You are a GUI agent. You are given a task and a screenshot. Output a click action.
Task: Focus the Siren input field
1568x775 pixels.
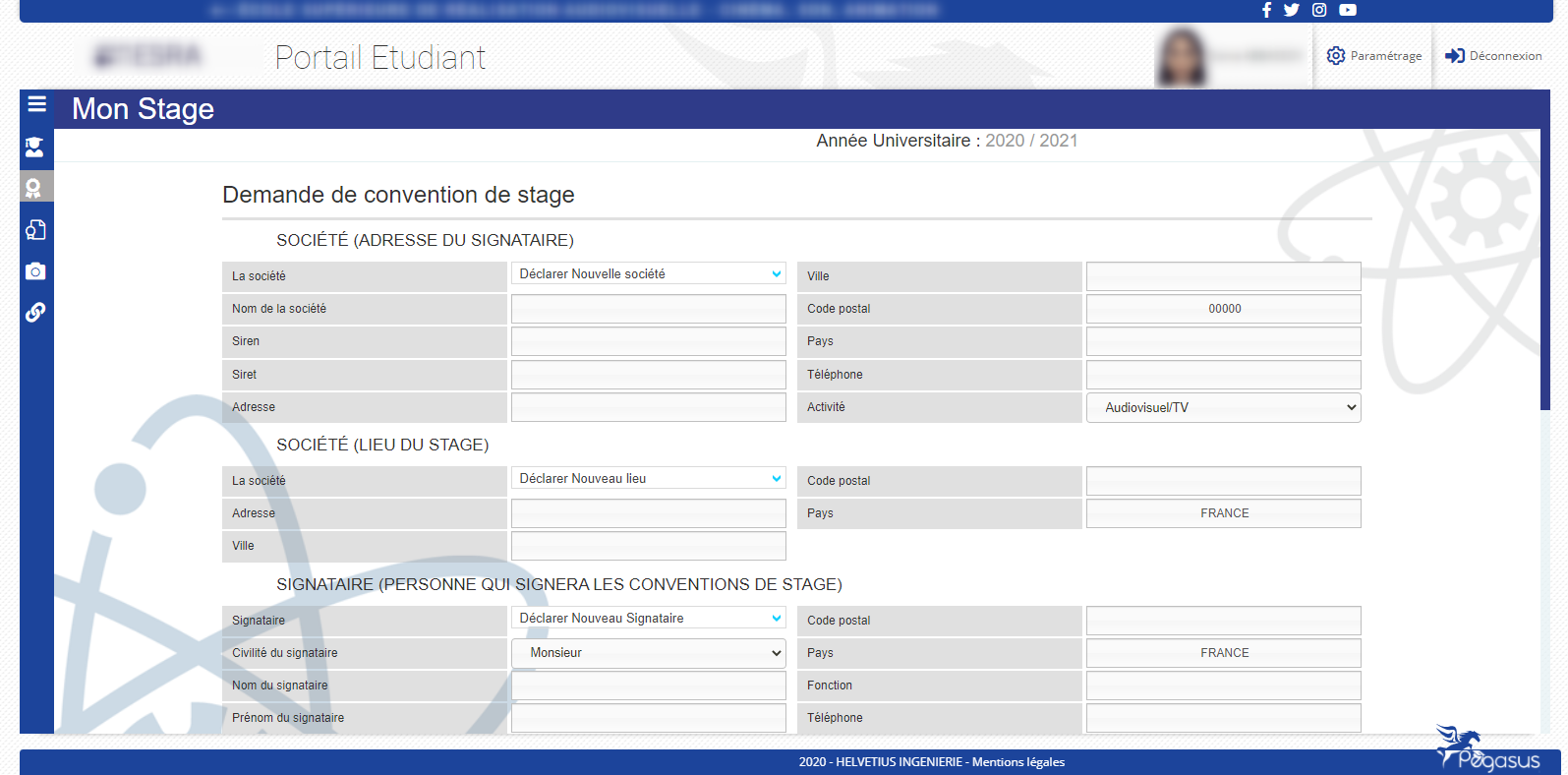(x=649, y=341)
